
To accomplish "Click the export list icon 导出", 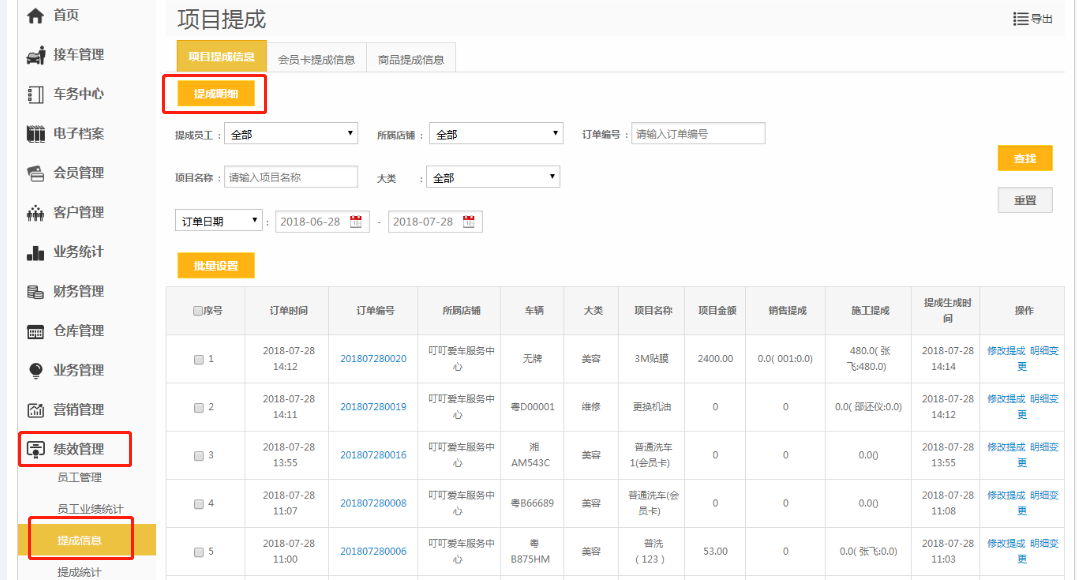I will [1021, 19].
